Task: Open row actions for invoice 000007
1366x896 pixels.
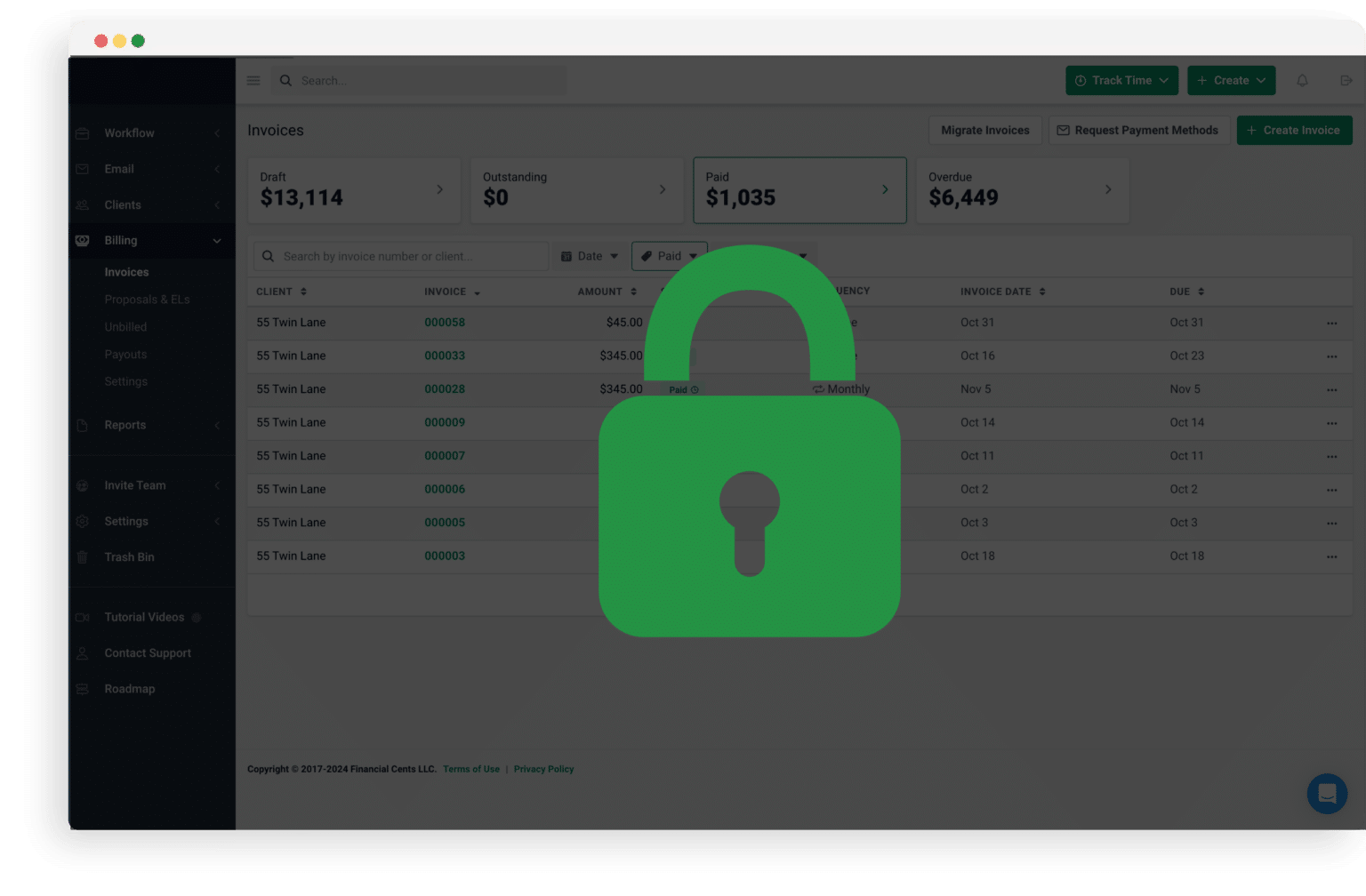Action: click(x=1331, y=457)
